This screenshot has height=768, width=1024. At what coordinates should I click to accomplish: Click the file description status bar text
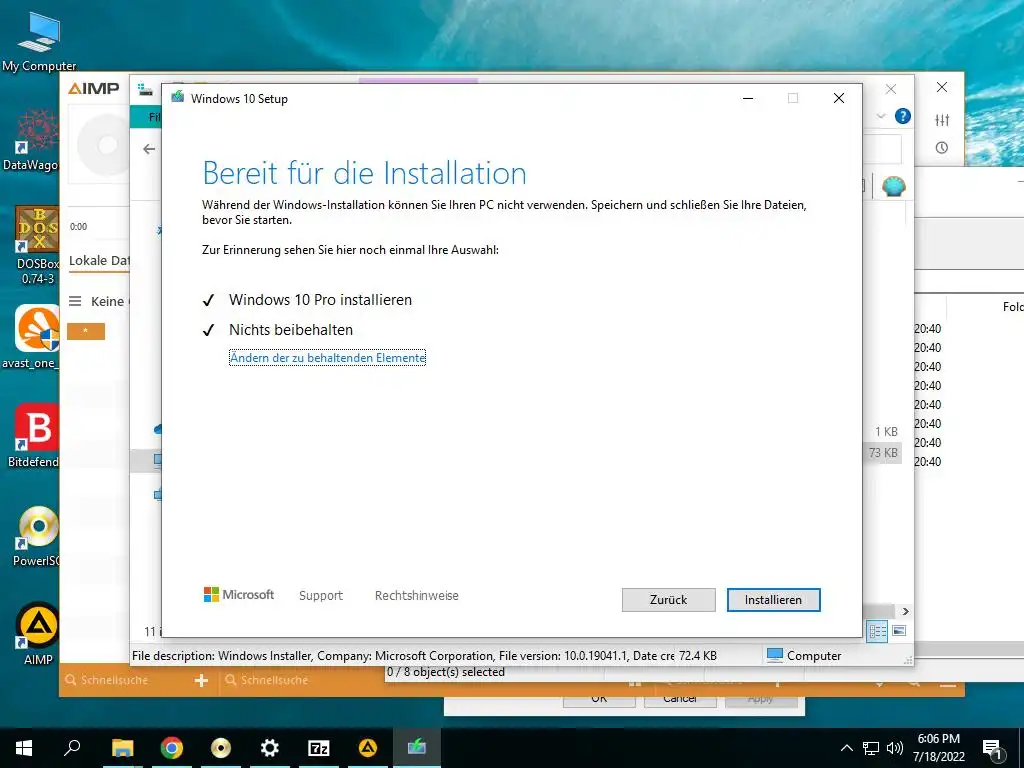pos(403,656)
